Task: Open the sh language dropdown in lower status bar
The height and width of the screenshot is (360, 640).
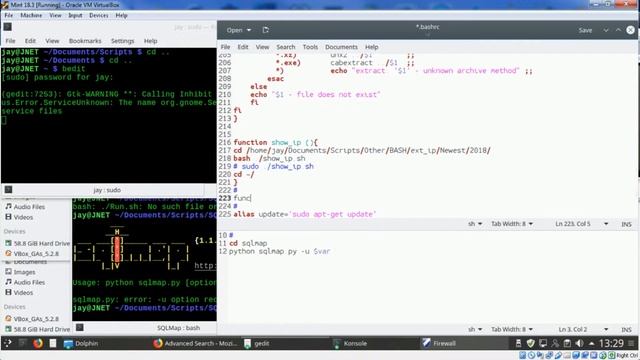Action: [x=475, y=329]
